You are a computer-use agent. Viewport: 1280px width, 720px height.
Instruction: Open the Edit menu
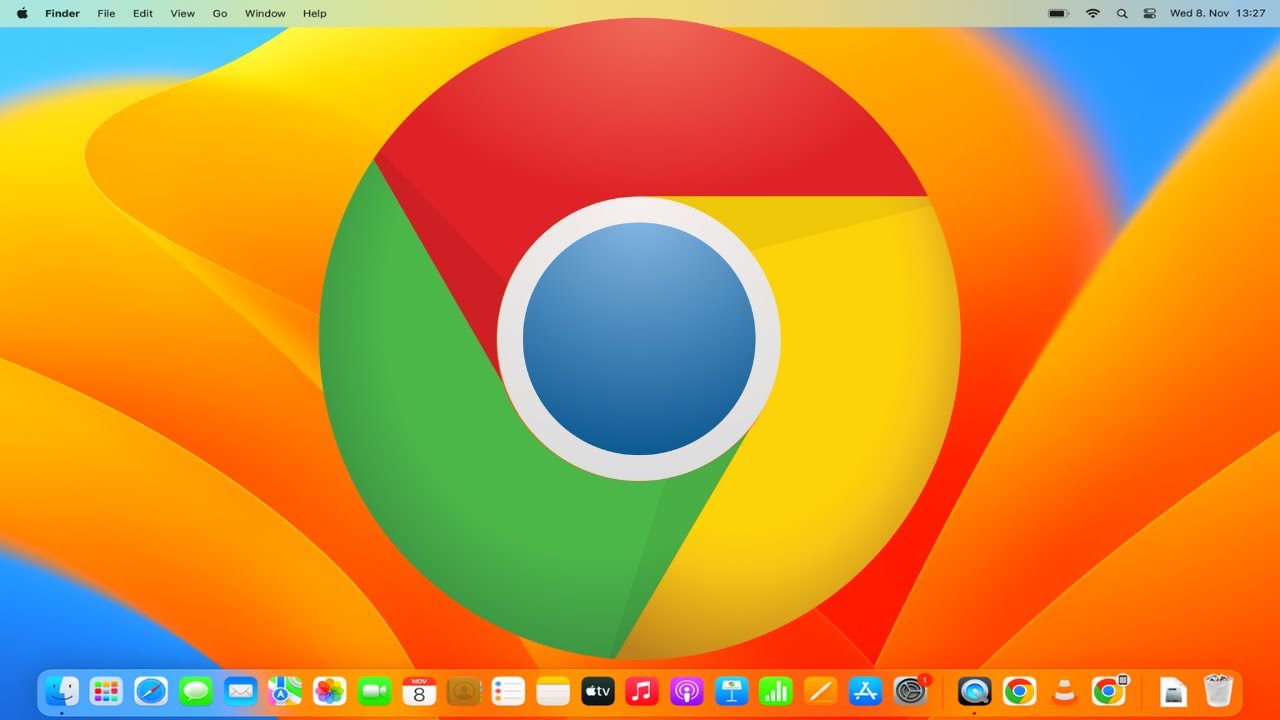click(x=143, y=13)
